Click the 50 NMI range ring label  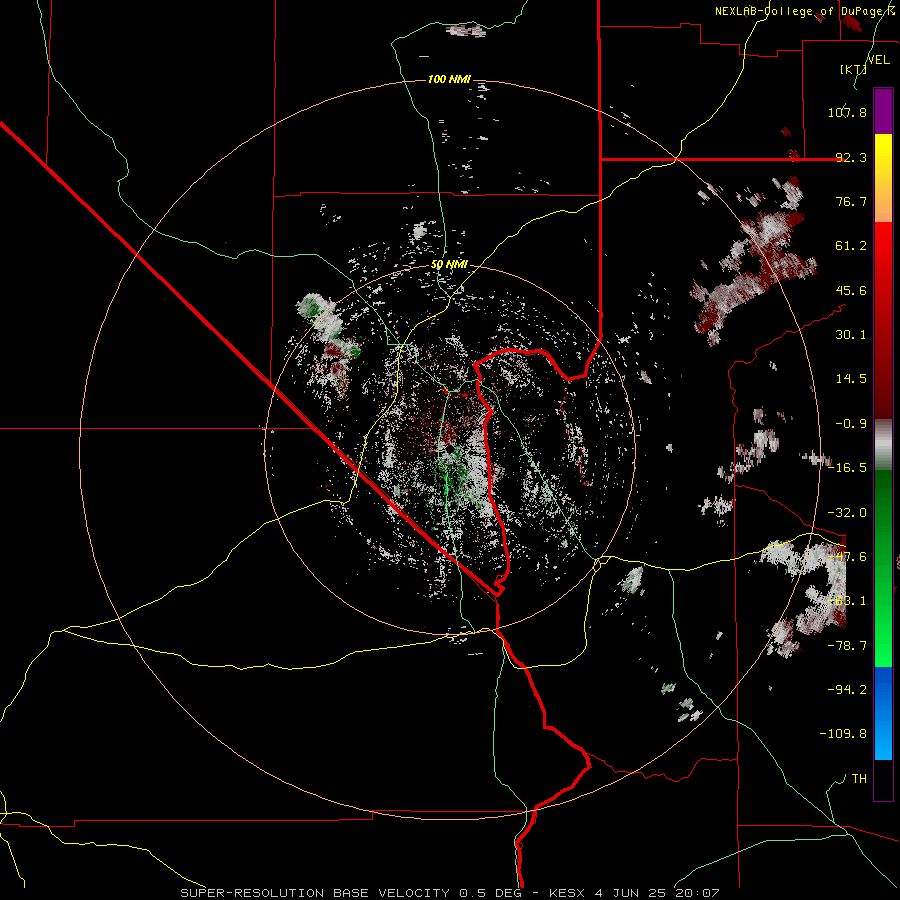click(x=449, y=264)
